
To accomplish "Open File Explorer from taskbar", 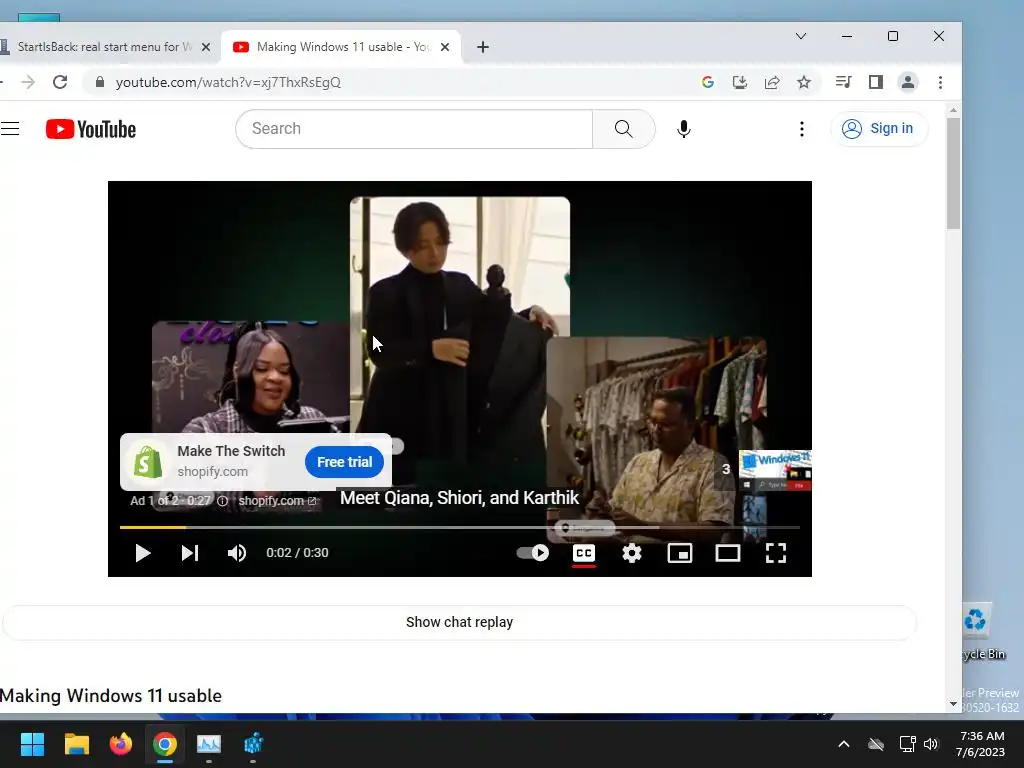I will [76, 744].
